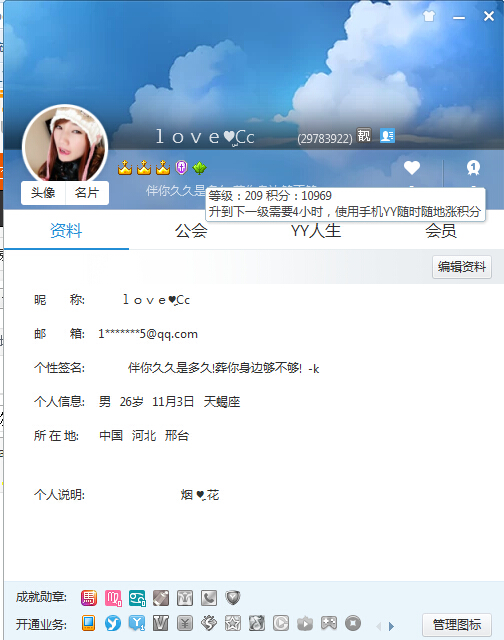
Task: Click the white heart icon
Action: point(412,167)
